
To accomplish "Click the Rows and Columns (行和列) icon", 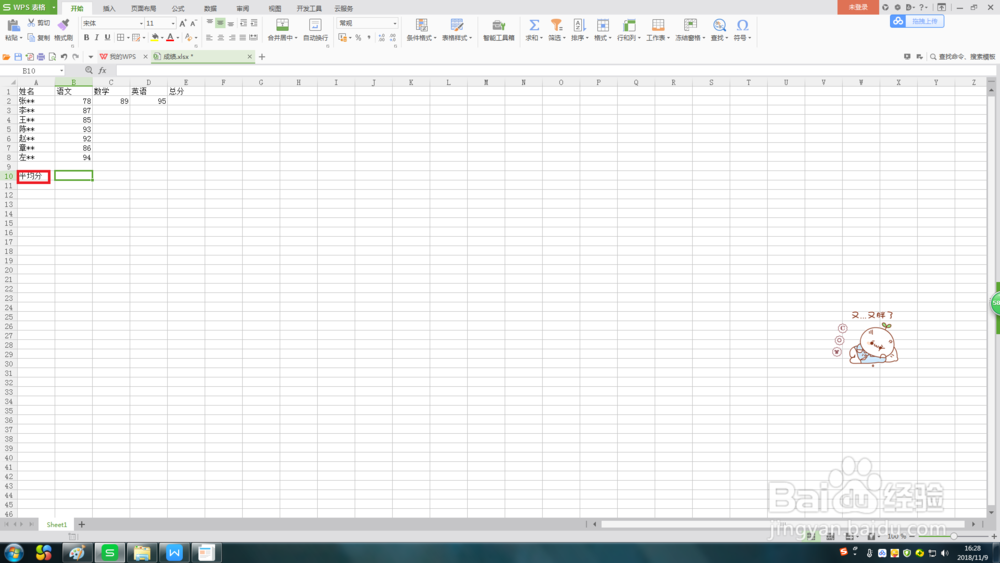I will (629, 25).
